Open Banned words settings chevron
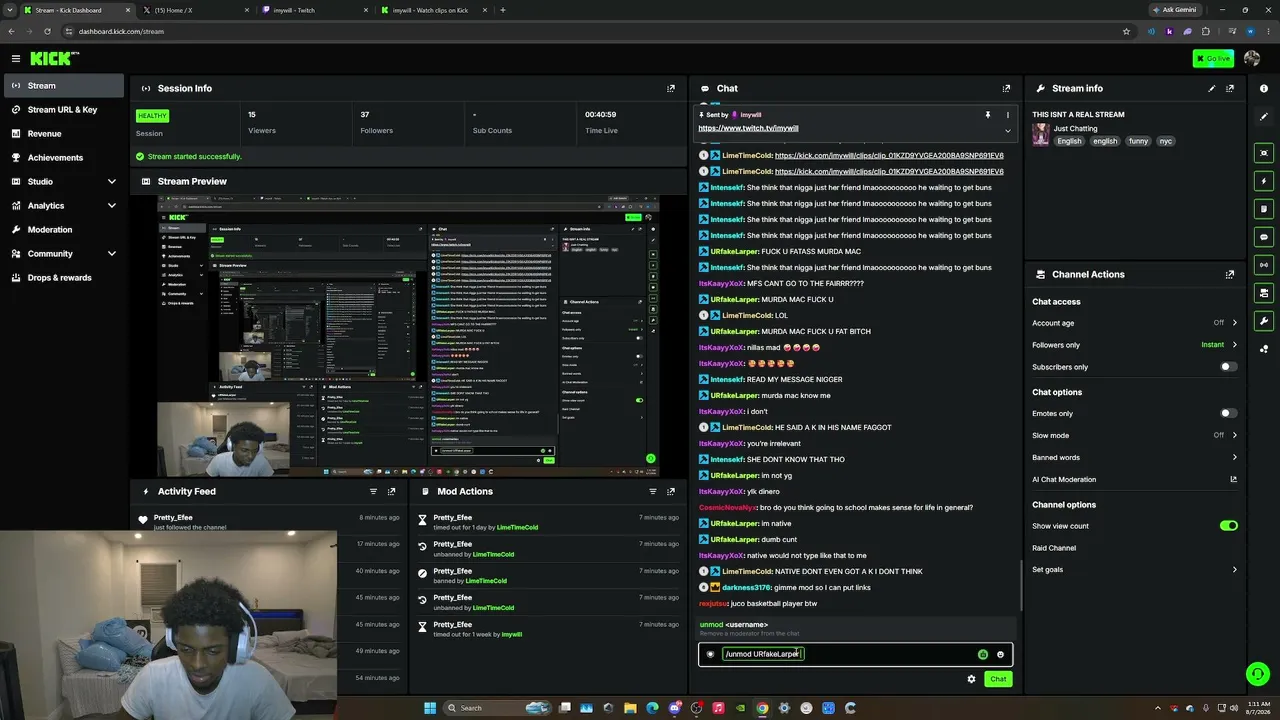 click(1234, 457)
